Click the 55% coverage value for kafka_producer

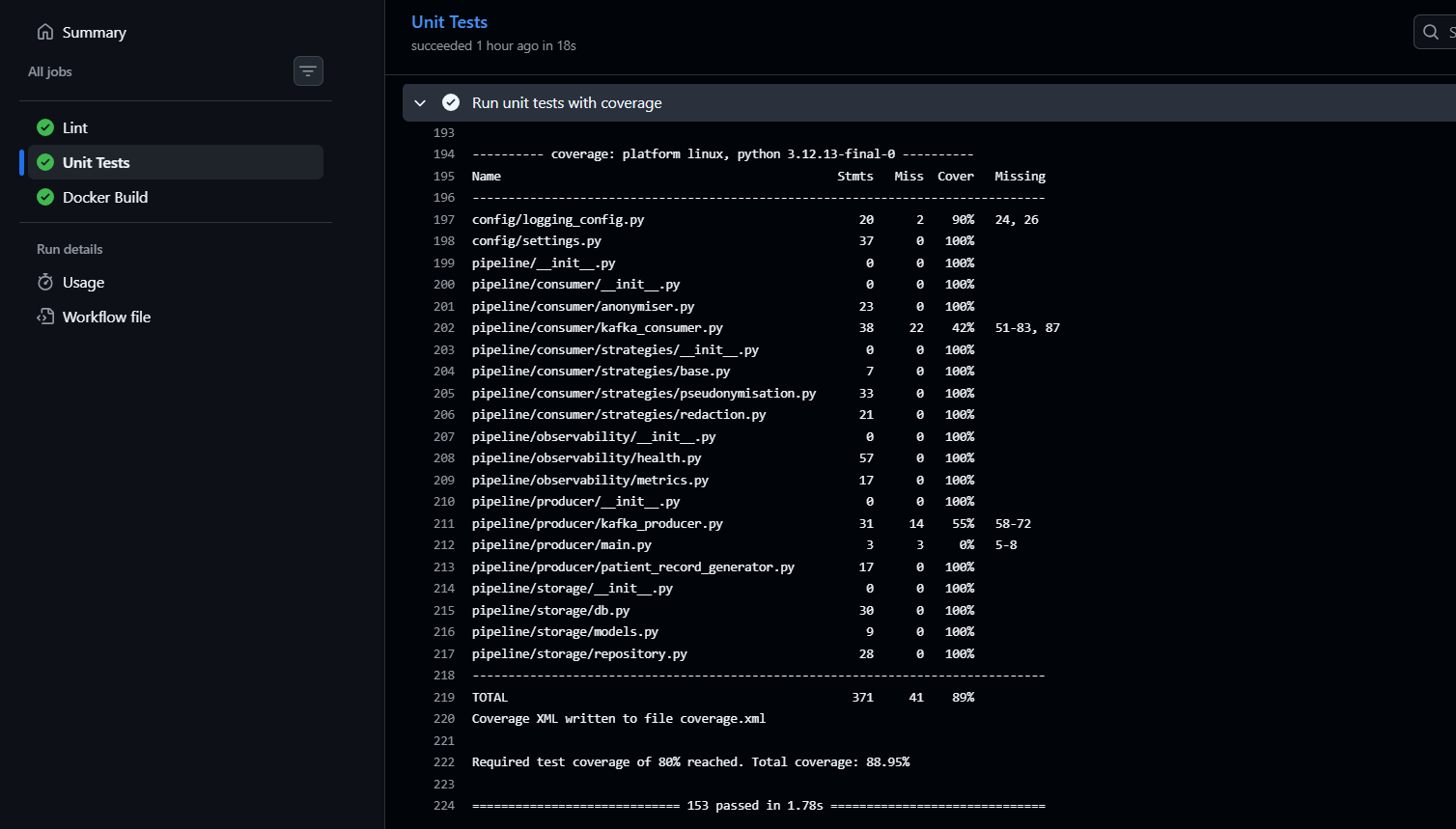point(963,523)
